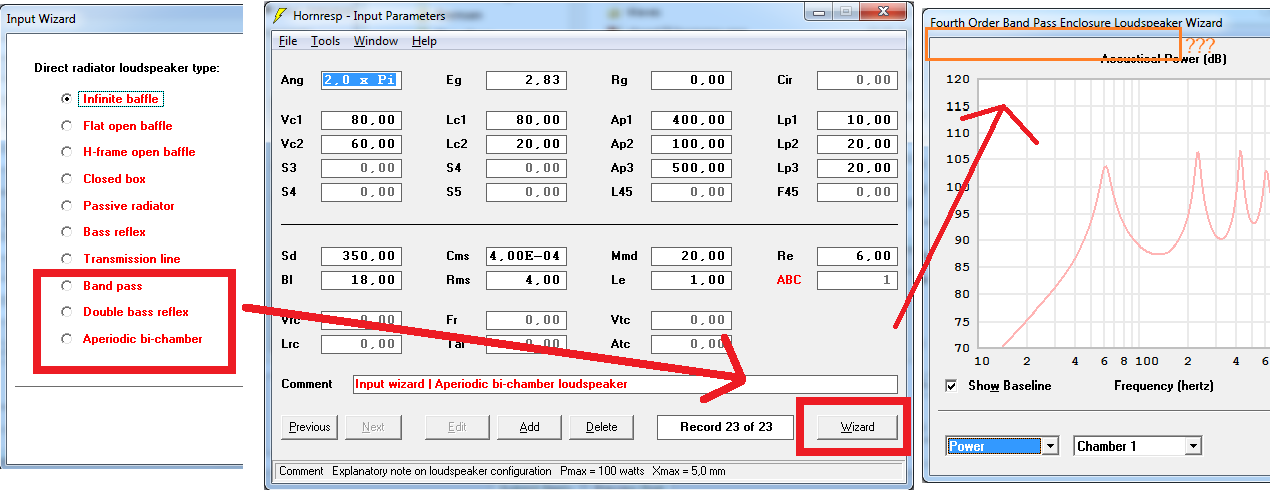1270x490 pixels.
Task: Click the red ABC label
Action: click(789, 280)
